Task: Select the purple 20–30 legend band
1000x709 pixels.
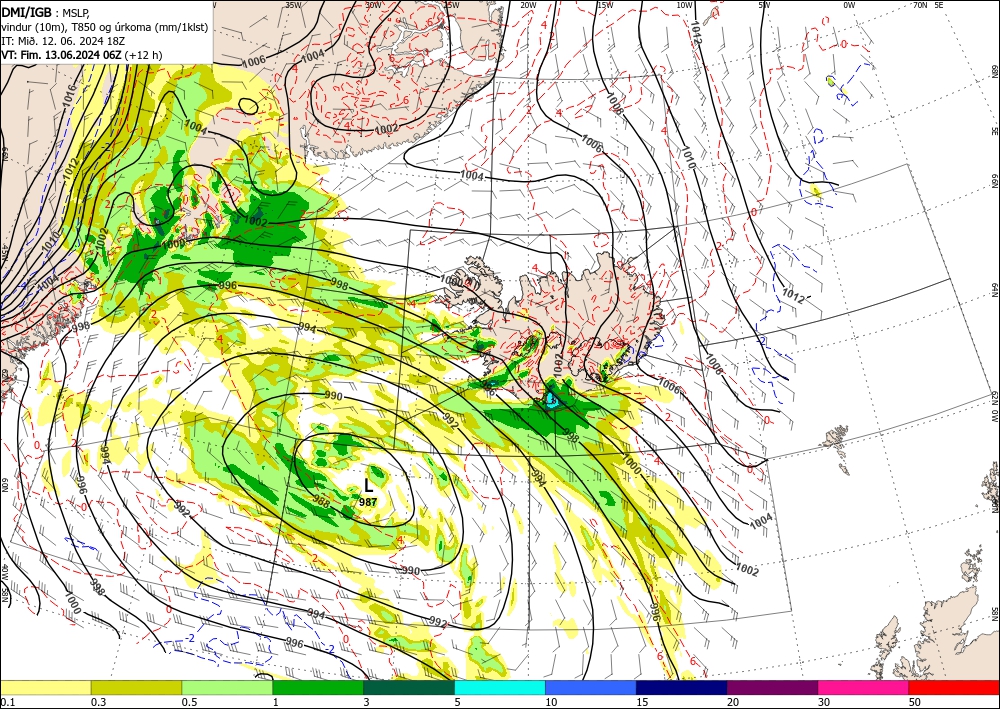Action: (772, 687)
